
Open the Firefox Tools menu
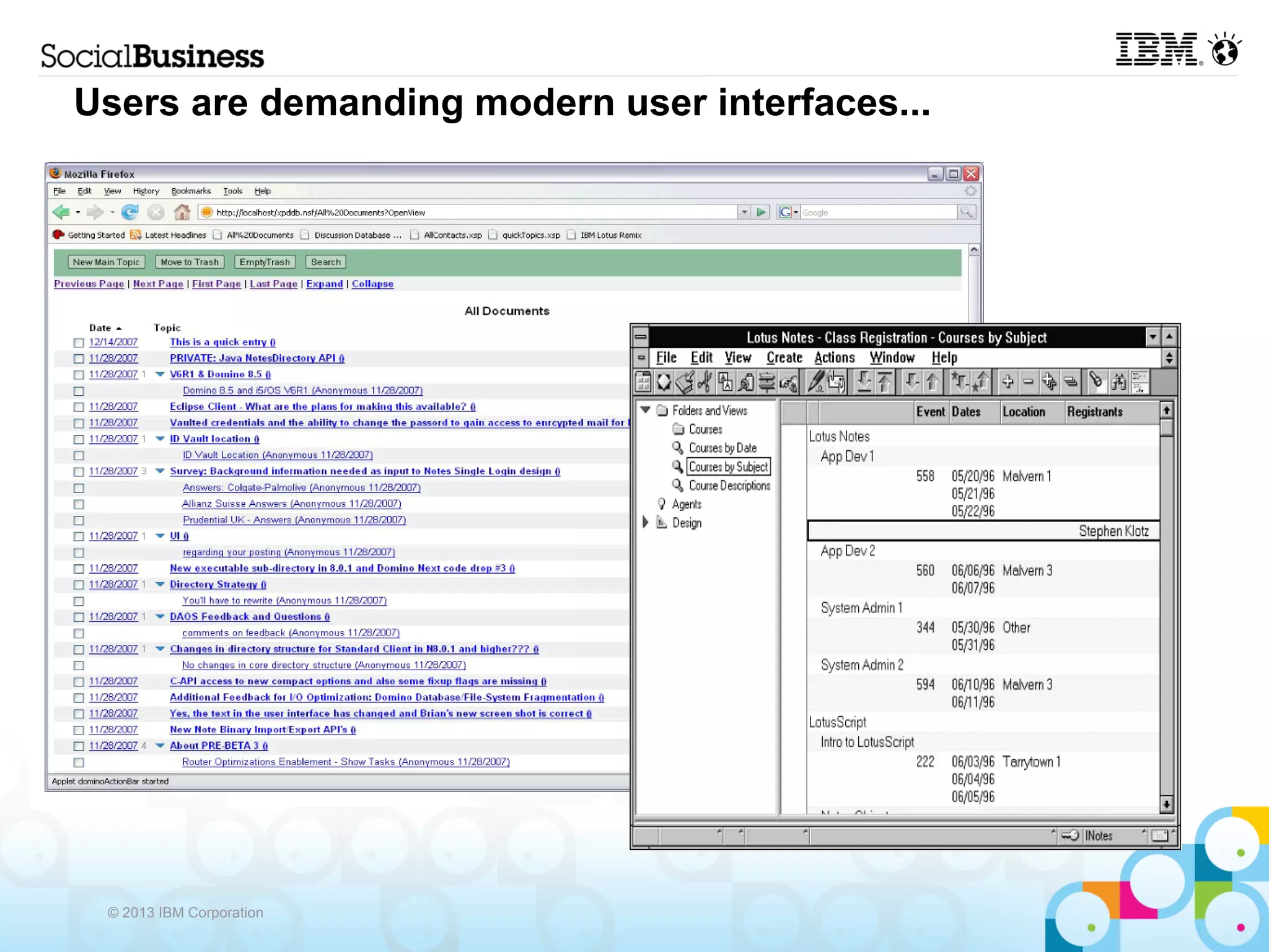pos(232,191)
